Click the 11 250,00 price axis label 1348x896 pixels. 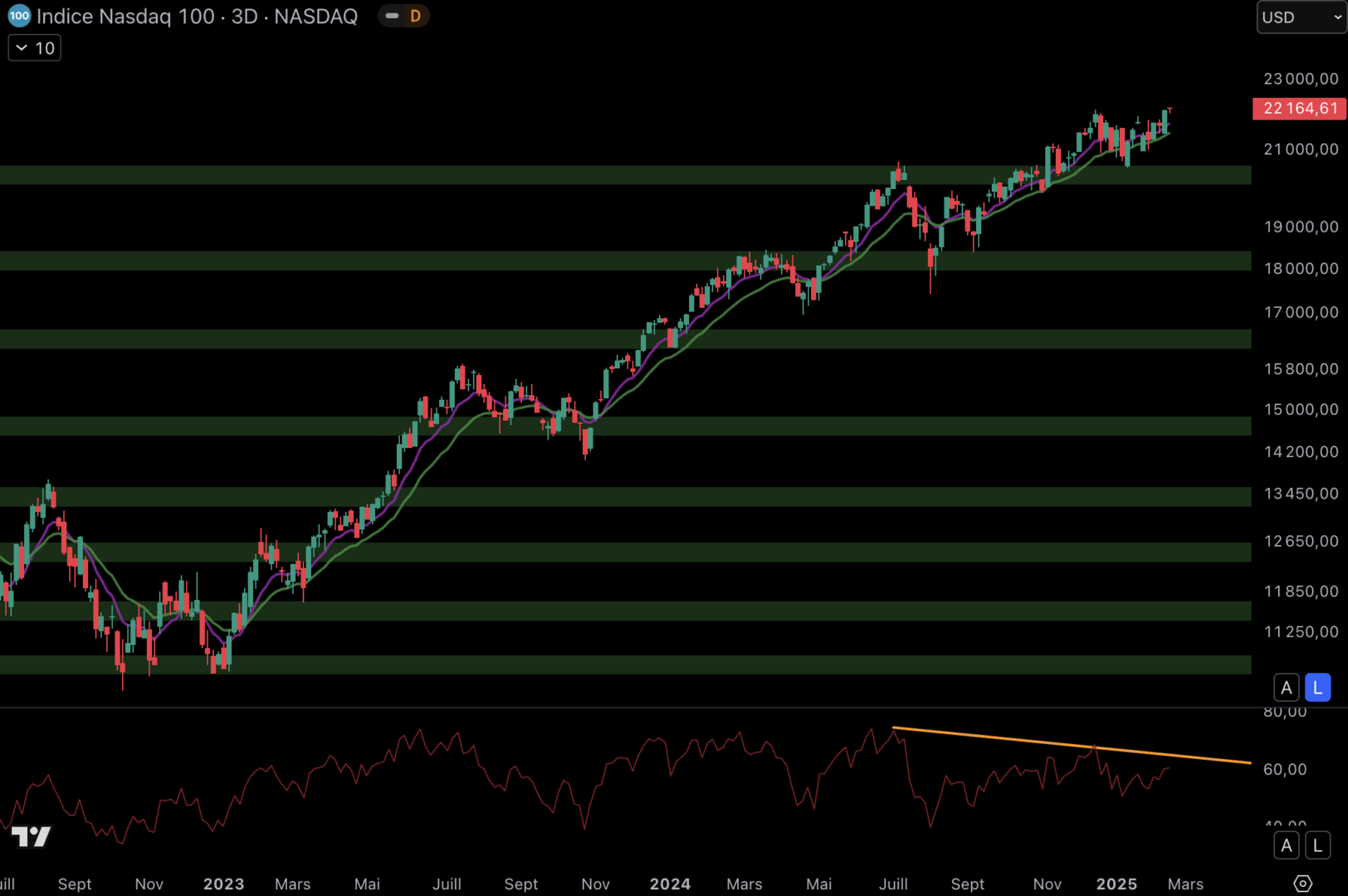(x=1301, y=631)
